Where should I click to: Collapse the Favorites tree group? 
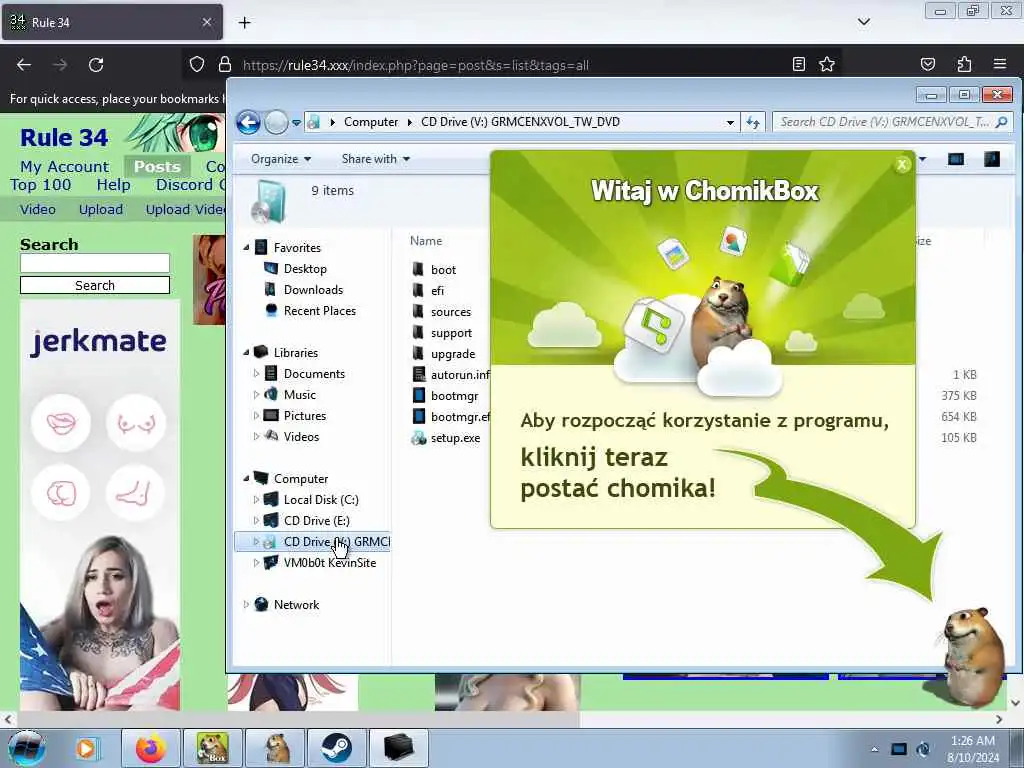[247, 248]
